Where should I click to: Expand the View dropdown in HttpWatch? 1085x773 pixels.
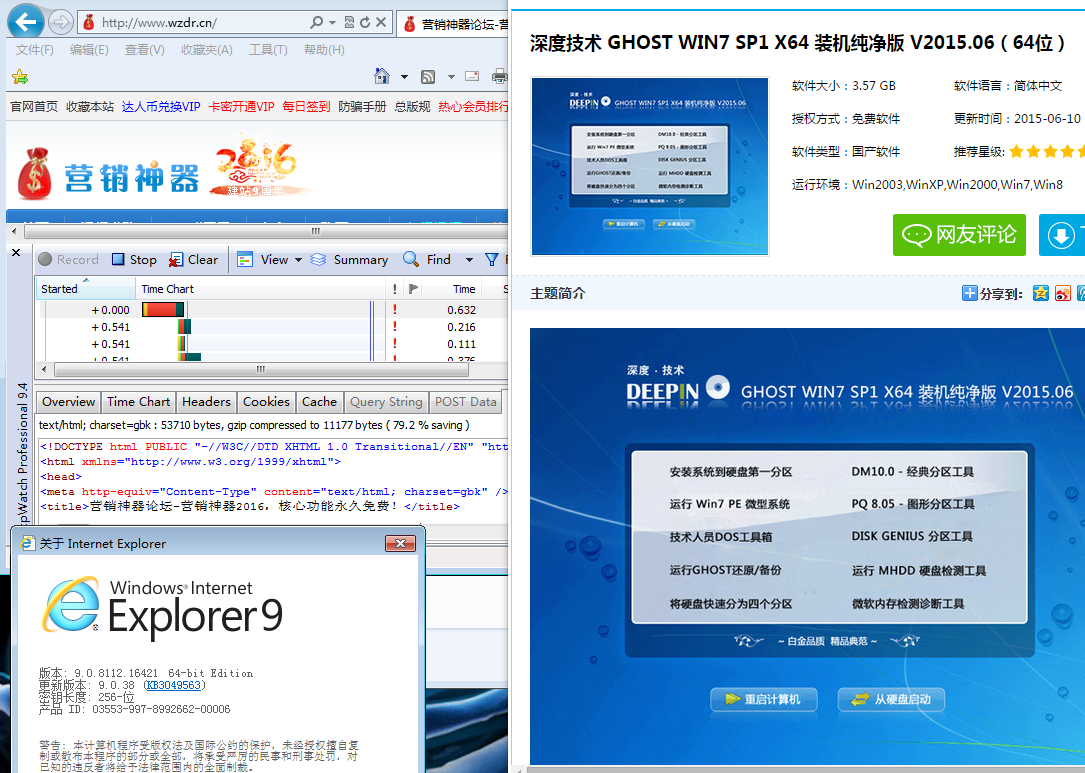pos(298,260)
